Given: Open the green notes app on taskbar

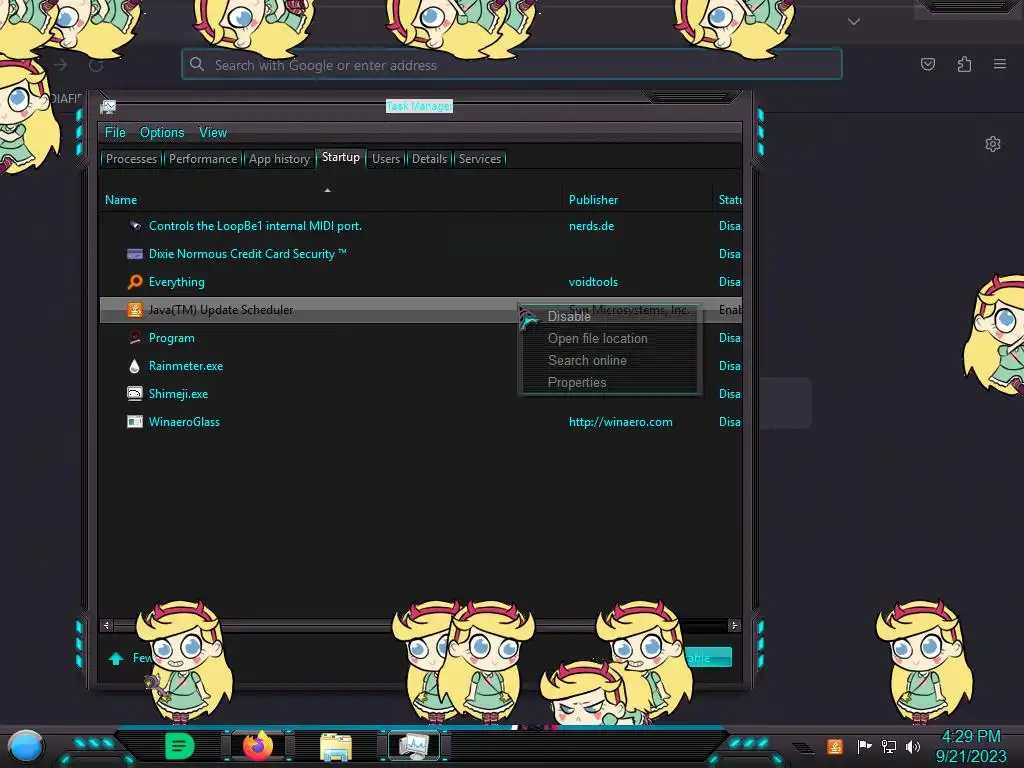Looking at the screenshot, I should [x=180, y=746].
